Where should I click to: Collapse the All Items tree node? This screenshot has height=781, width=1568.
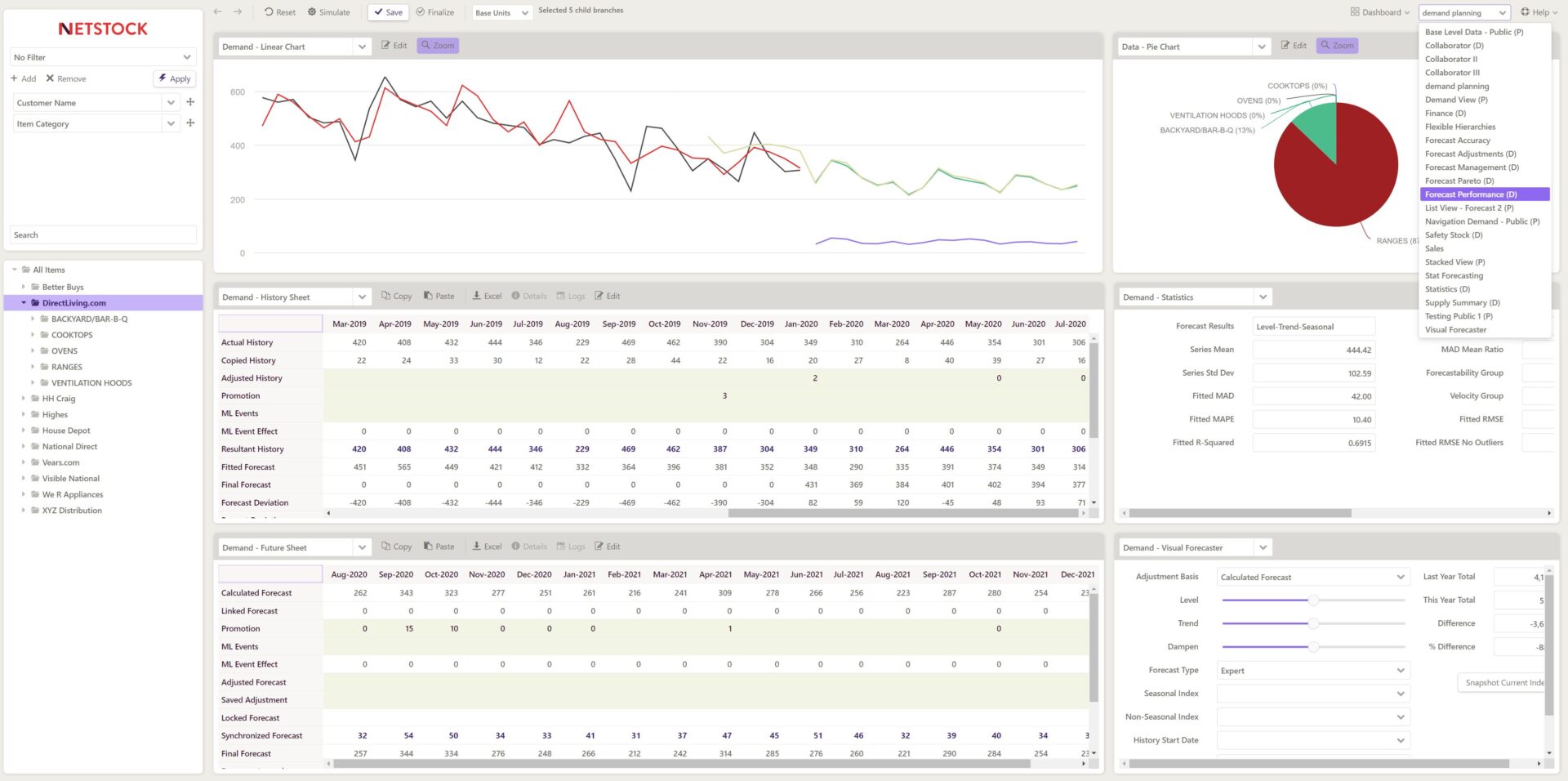click(x=14, y=270)
